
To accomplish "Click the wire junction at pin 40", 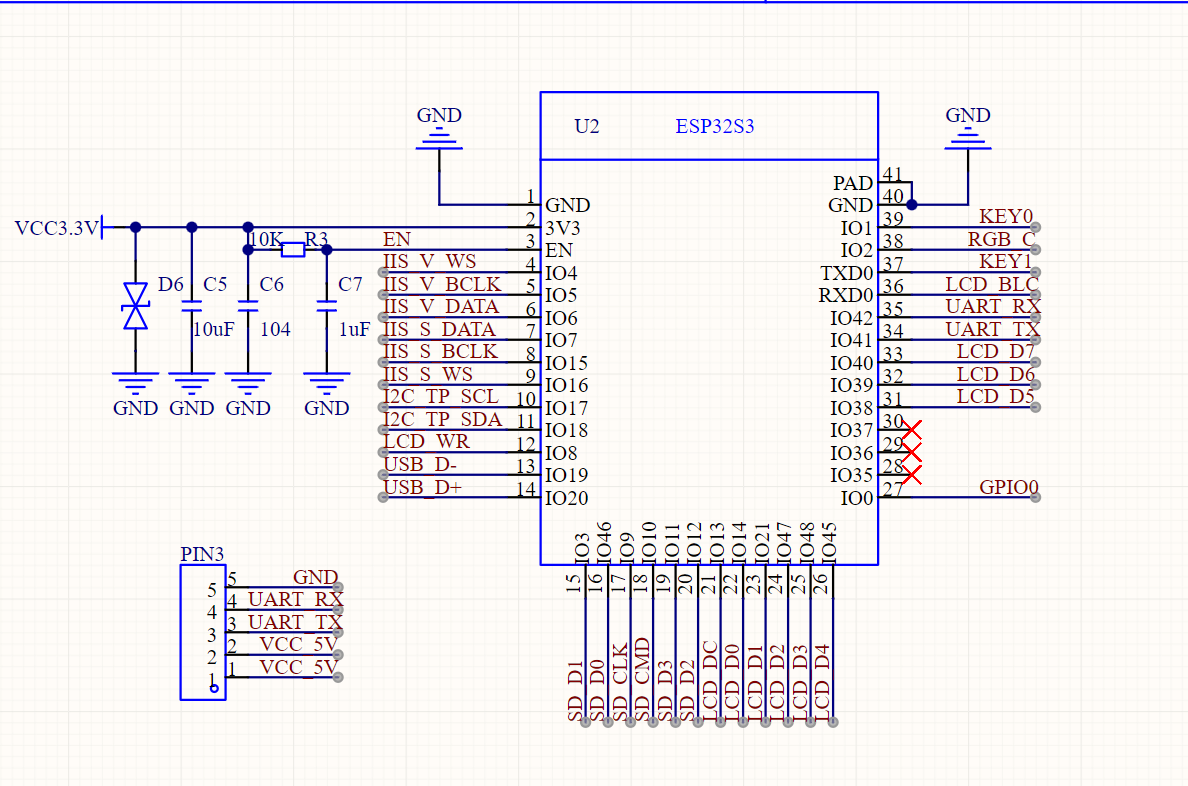I will pos(911,205).
